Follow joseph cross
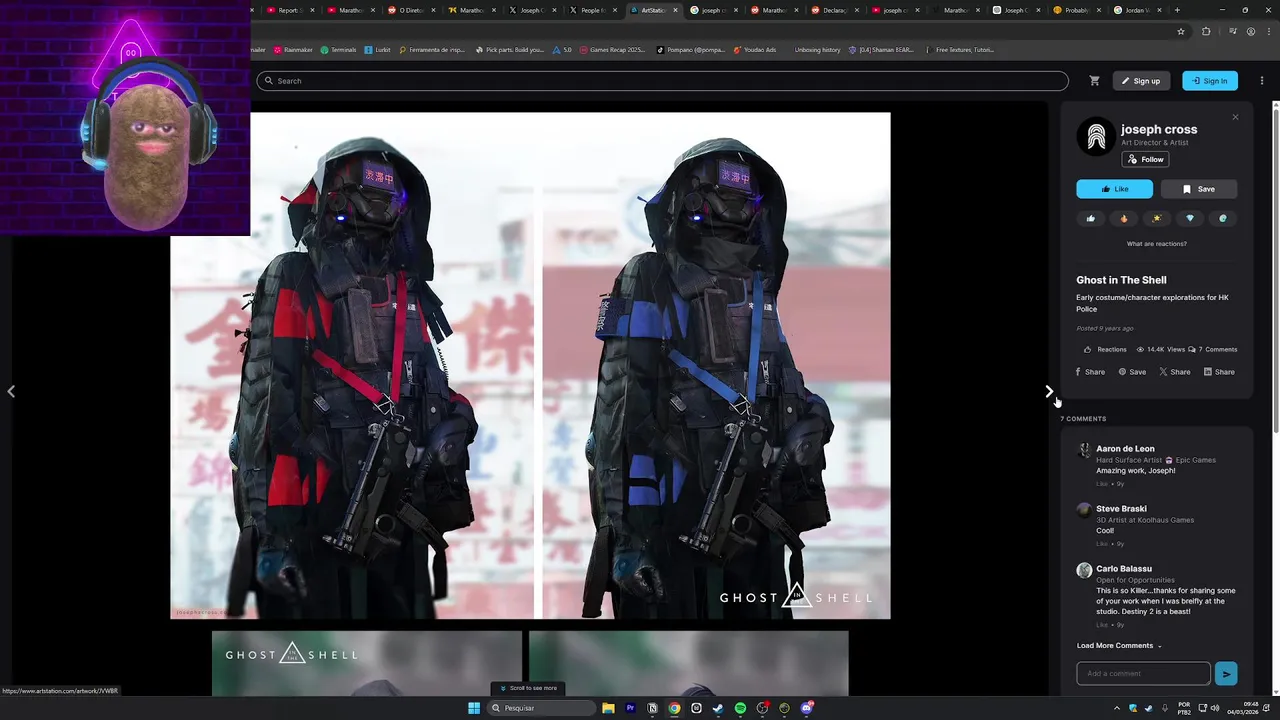1280x720 pixels. [1145, 159]
